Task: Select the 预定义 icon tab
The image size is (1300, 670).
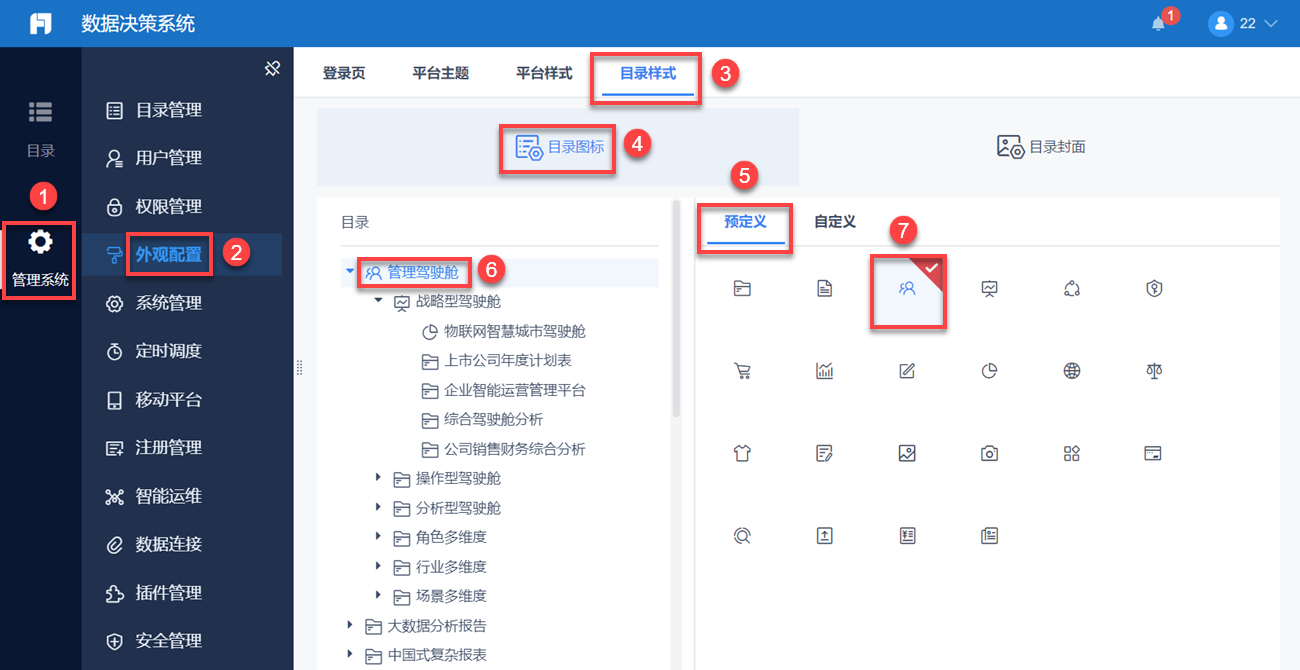Action: (745, 222)
